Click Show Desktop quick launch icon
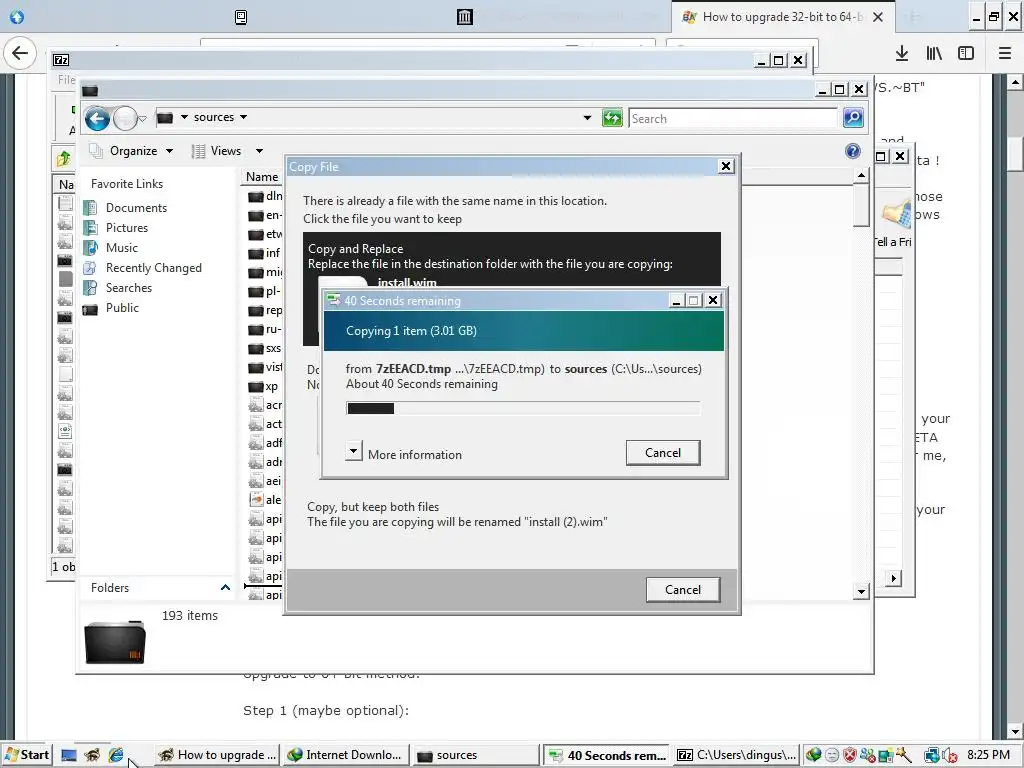This screenshot has height=768, width=1024. click(69, 755)
